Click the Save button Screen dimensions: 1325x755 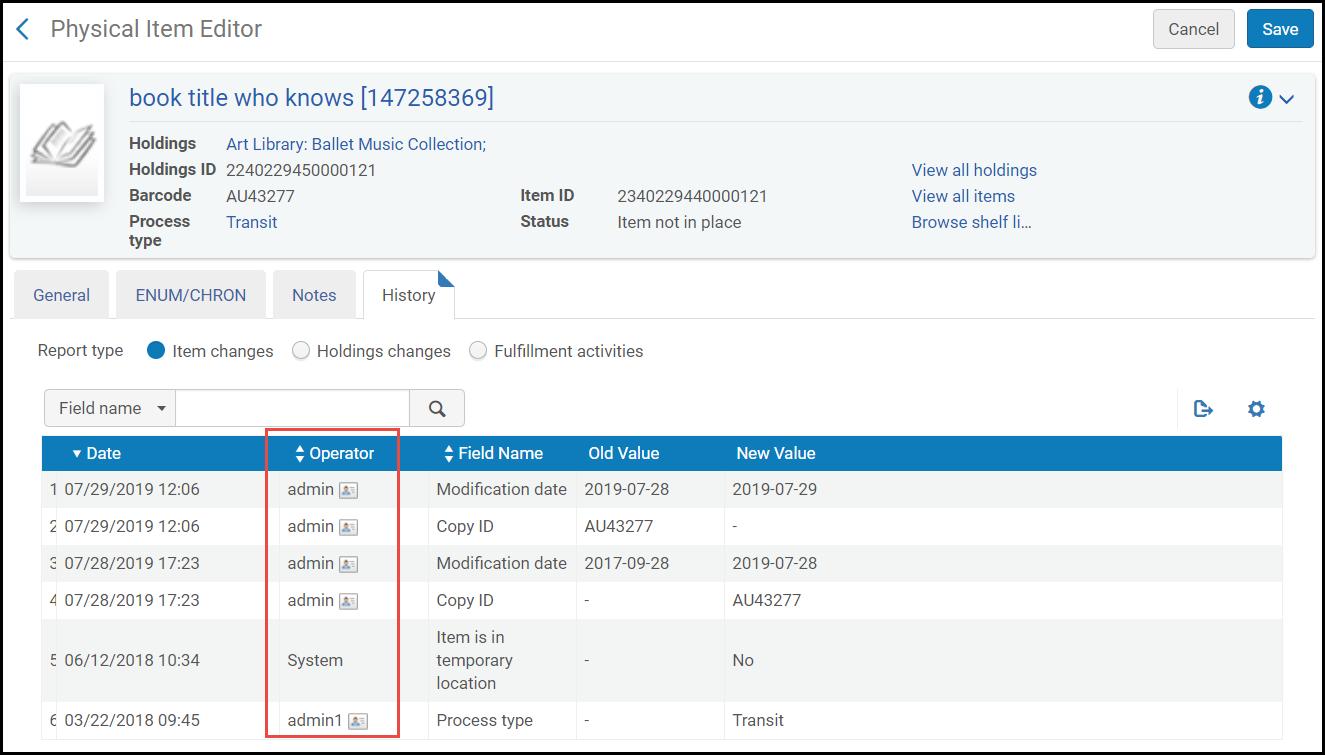point(1279,29)
